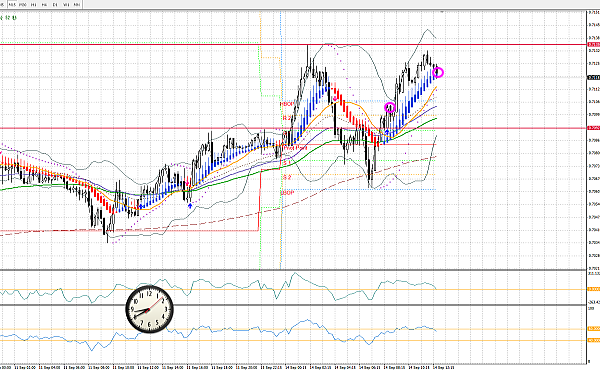
Task: Click the green indicator text at top-left
Action: (x=8, y=18)
